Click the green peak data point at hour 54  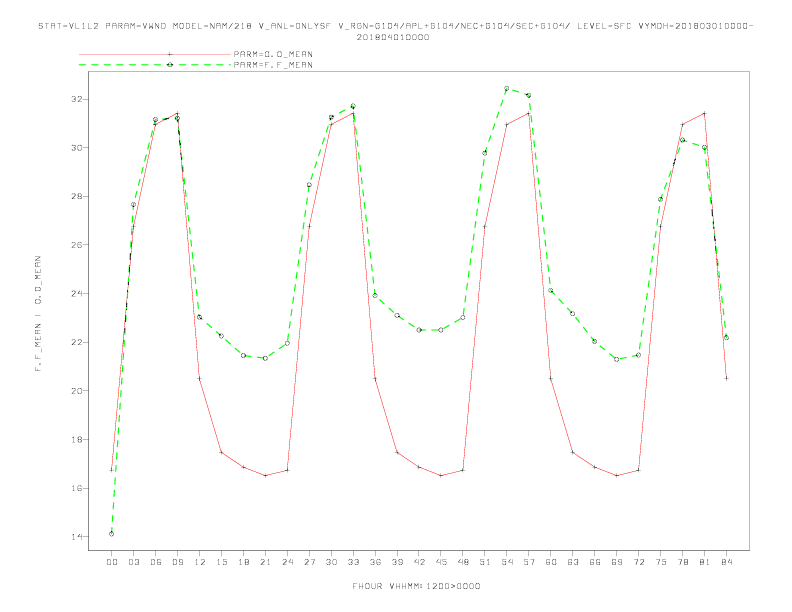507,88
